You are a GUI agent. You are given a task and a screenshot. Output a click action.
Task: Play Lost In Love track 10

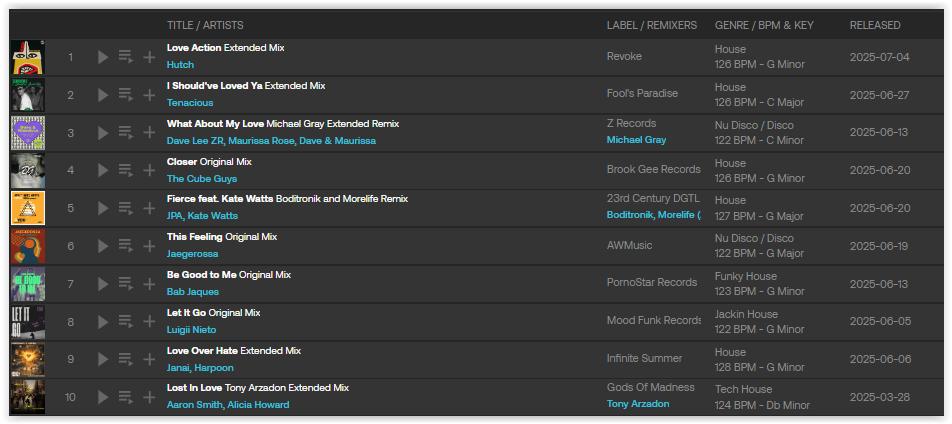coord(103,397)
